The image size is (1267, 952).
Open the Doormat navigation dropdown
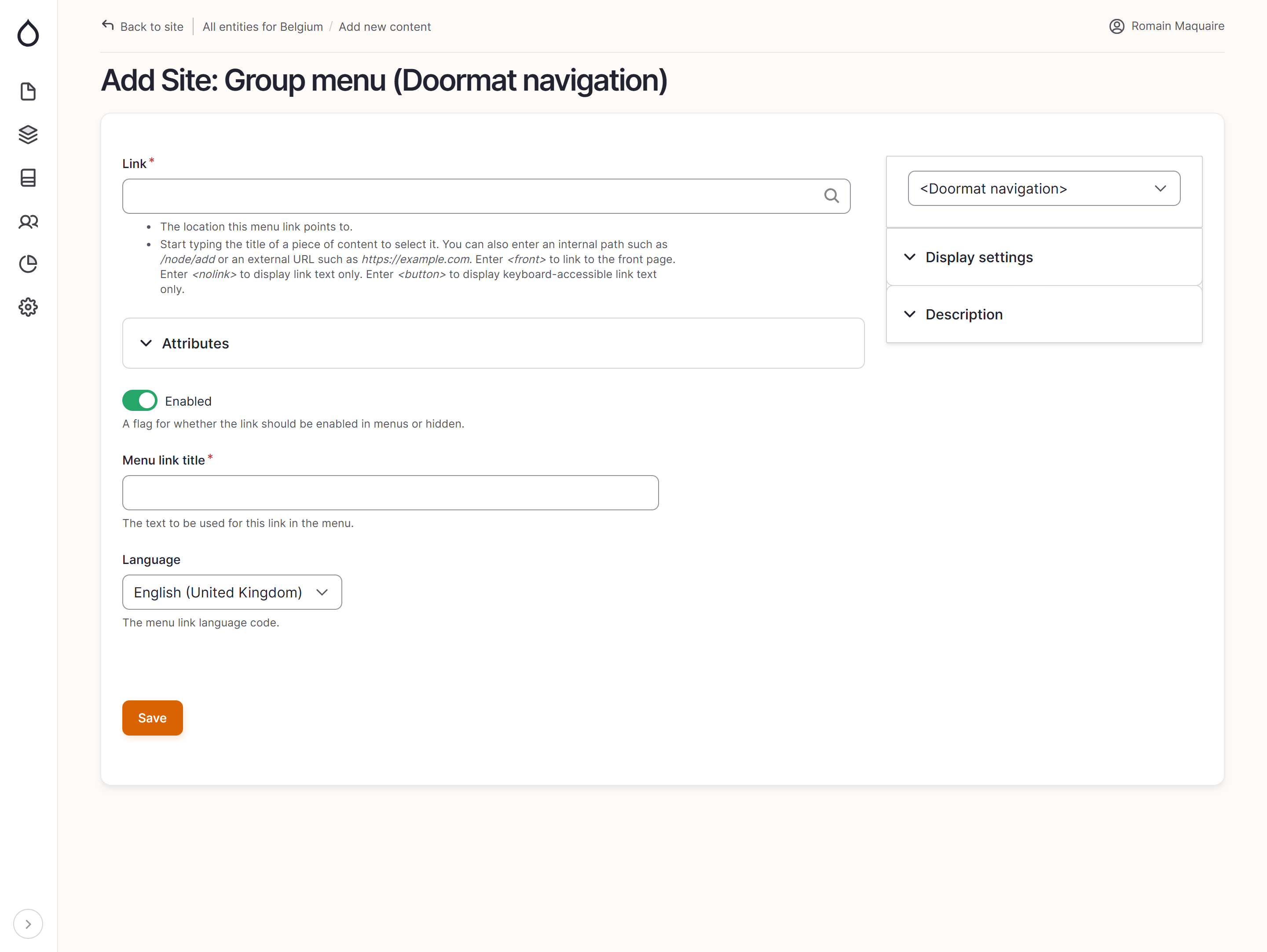(x=1044, y=188)
